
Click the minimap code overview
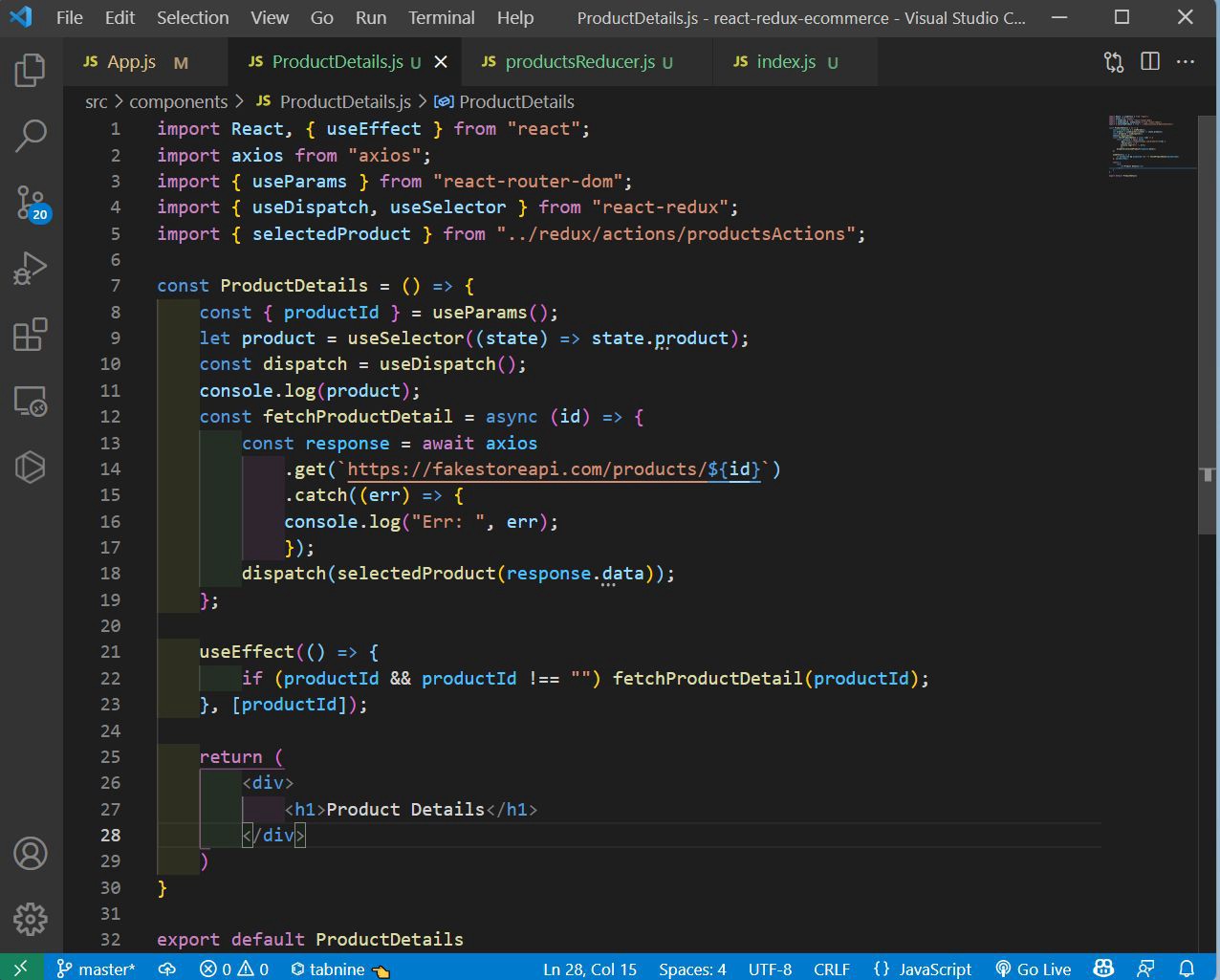pyautogui.click(x=1152, y=145)
